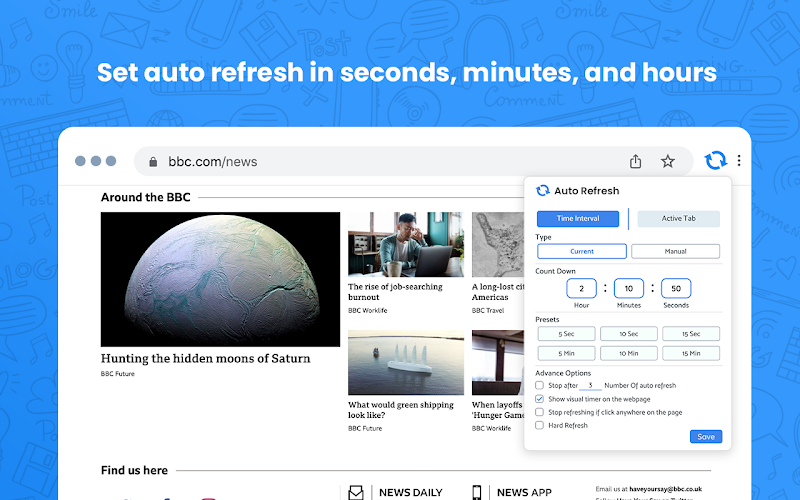Click the NEWS DAILY link
This screenshot has width=800, height=500.
coord(411,492)
